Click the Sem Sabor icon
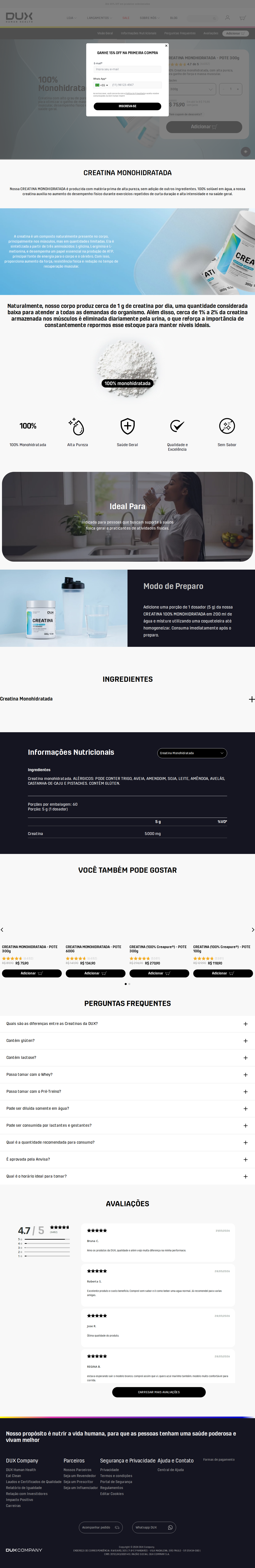255x1568 pixels. (x=227, y=426)
